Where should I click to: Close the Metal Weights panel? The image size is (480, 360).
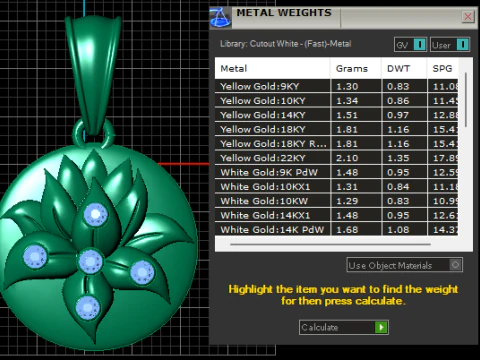tap(468, 16)
